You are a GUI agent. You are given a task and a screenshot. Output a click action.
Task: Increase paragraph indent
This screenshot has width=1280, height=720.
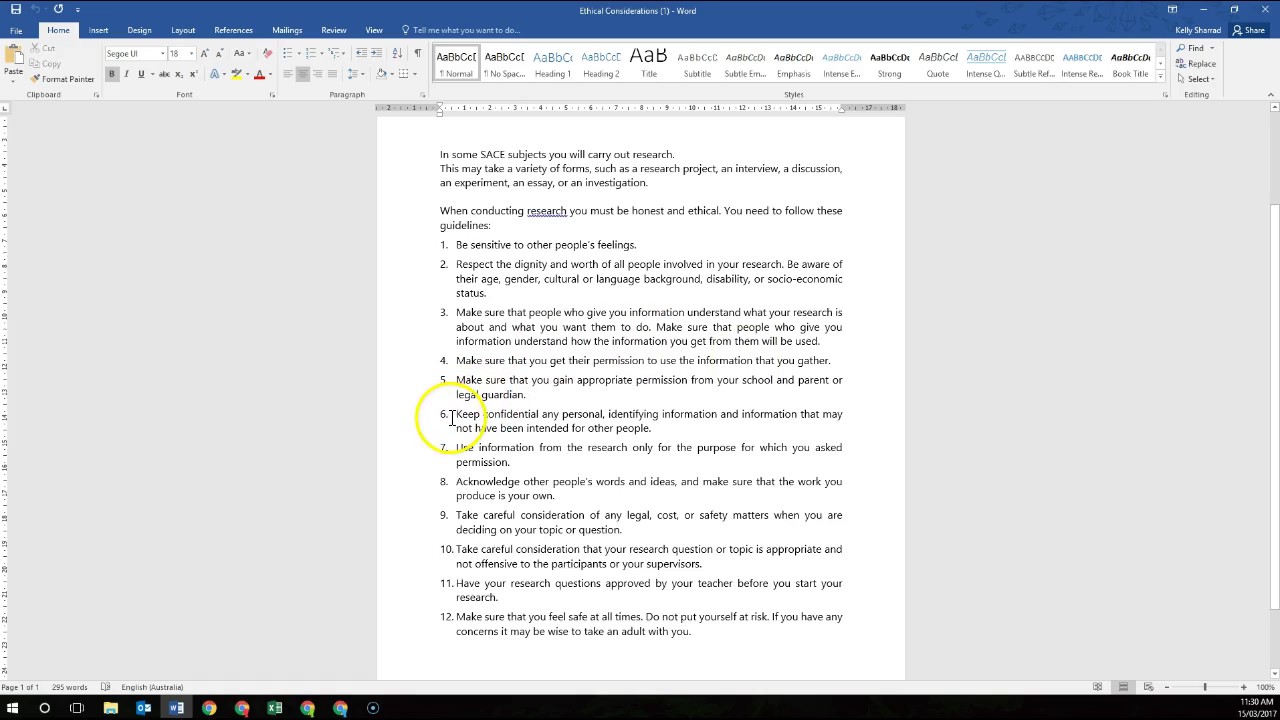coord(375,53)
